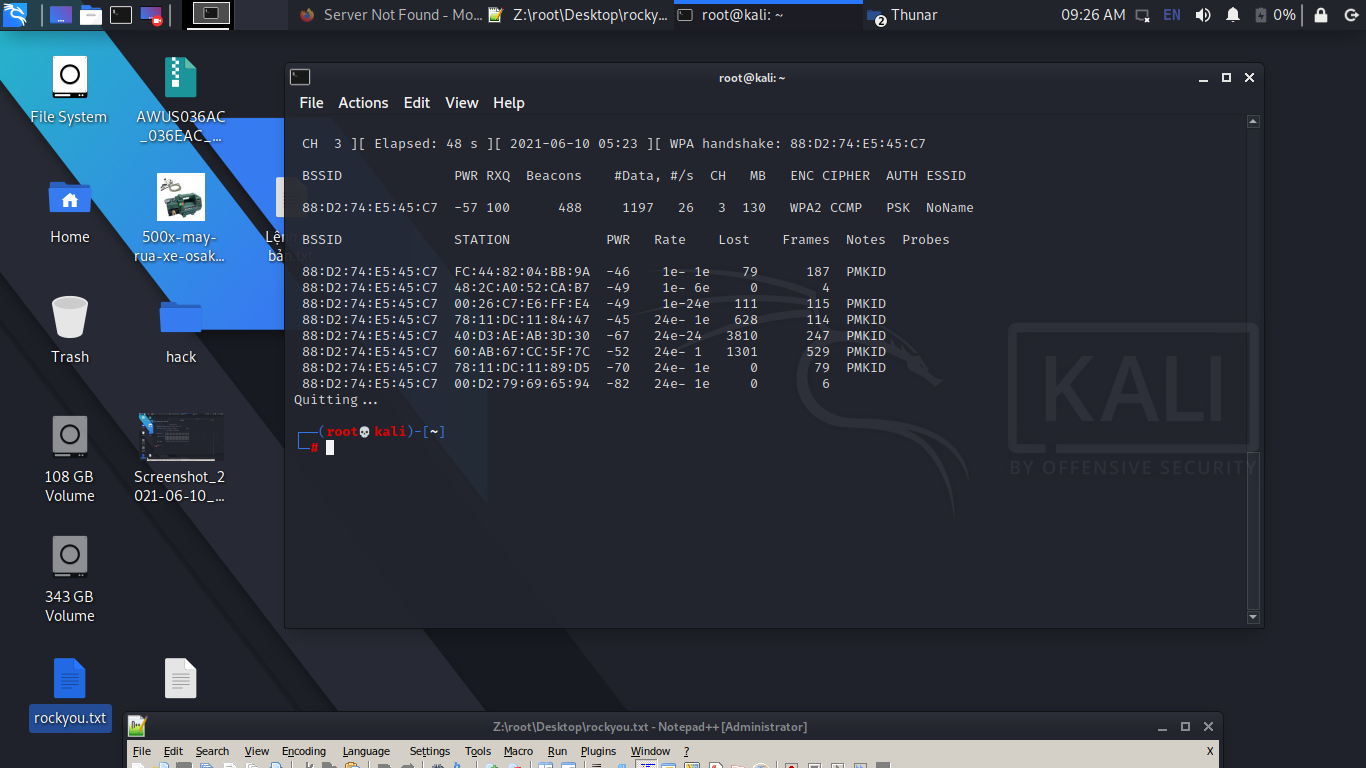Screen dimensions: 1366x768
Task: Lock the screen with padlock icon
Action: pyautogui.click(x=1321, y=15)
